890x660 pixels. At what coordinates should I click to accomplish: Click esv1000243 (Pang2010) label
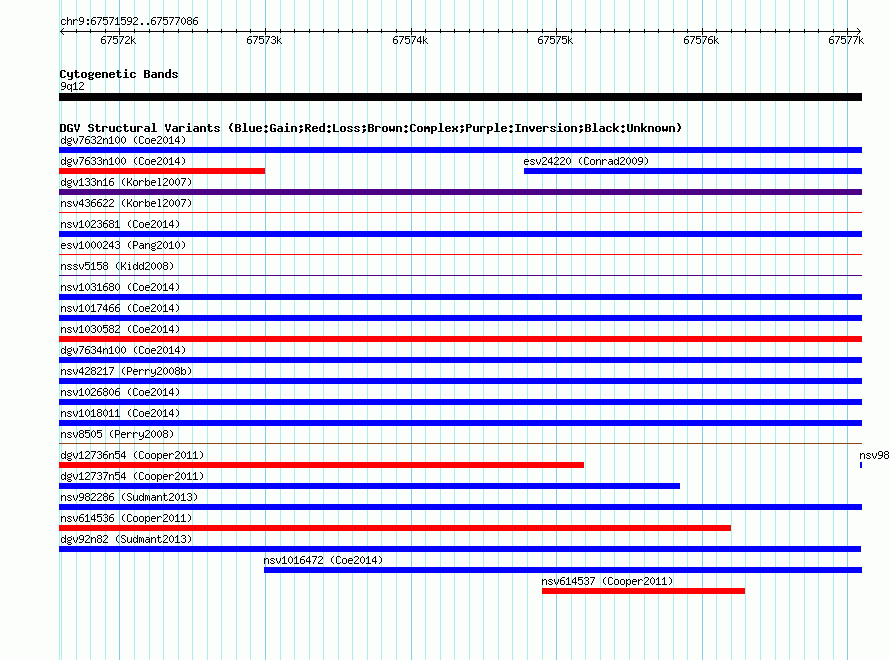coord(123,245)
